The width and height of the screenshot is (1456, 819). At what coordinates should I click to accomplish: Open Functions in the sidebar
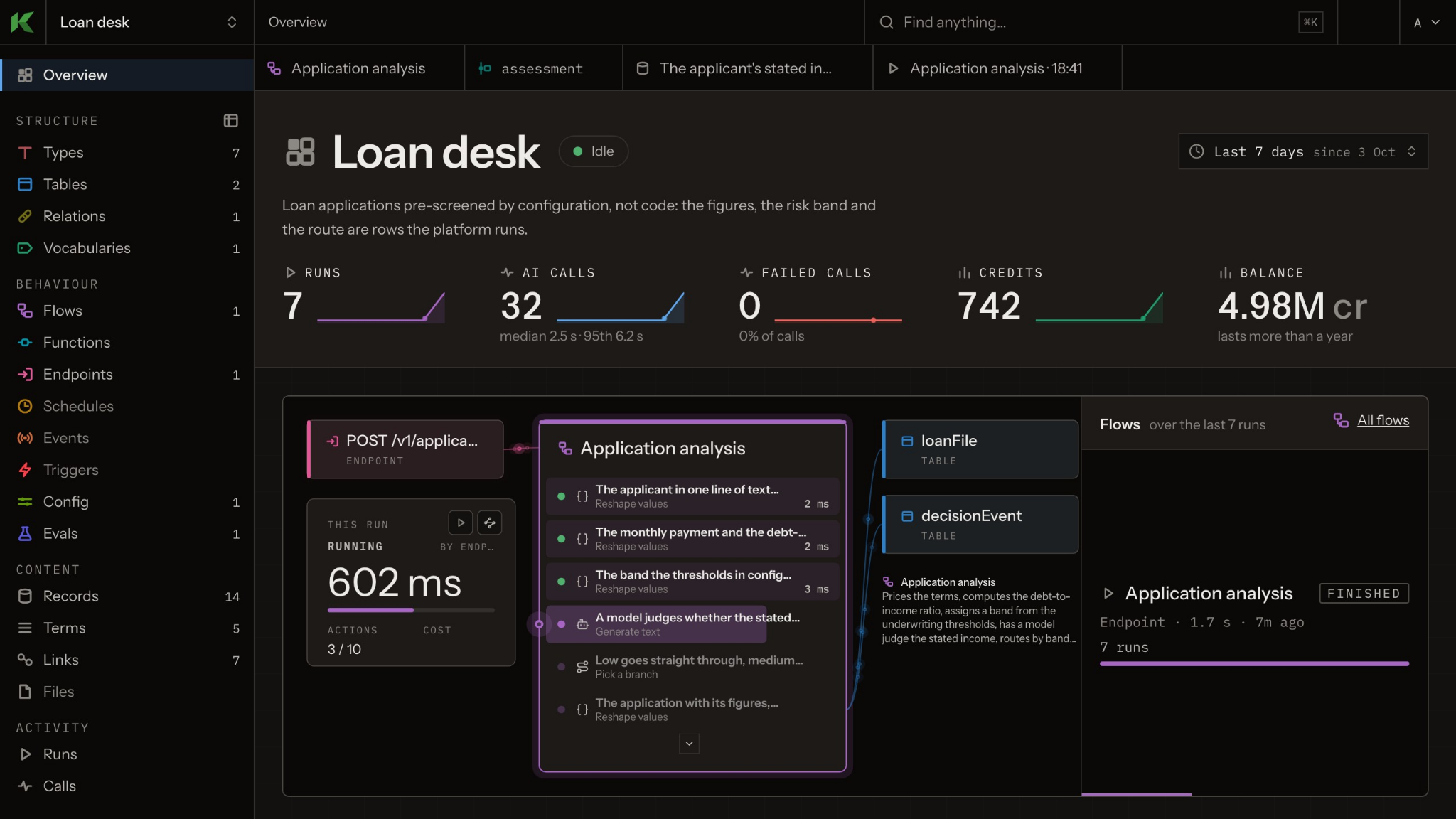pyautogui.click(x=127, y=343)
